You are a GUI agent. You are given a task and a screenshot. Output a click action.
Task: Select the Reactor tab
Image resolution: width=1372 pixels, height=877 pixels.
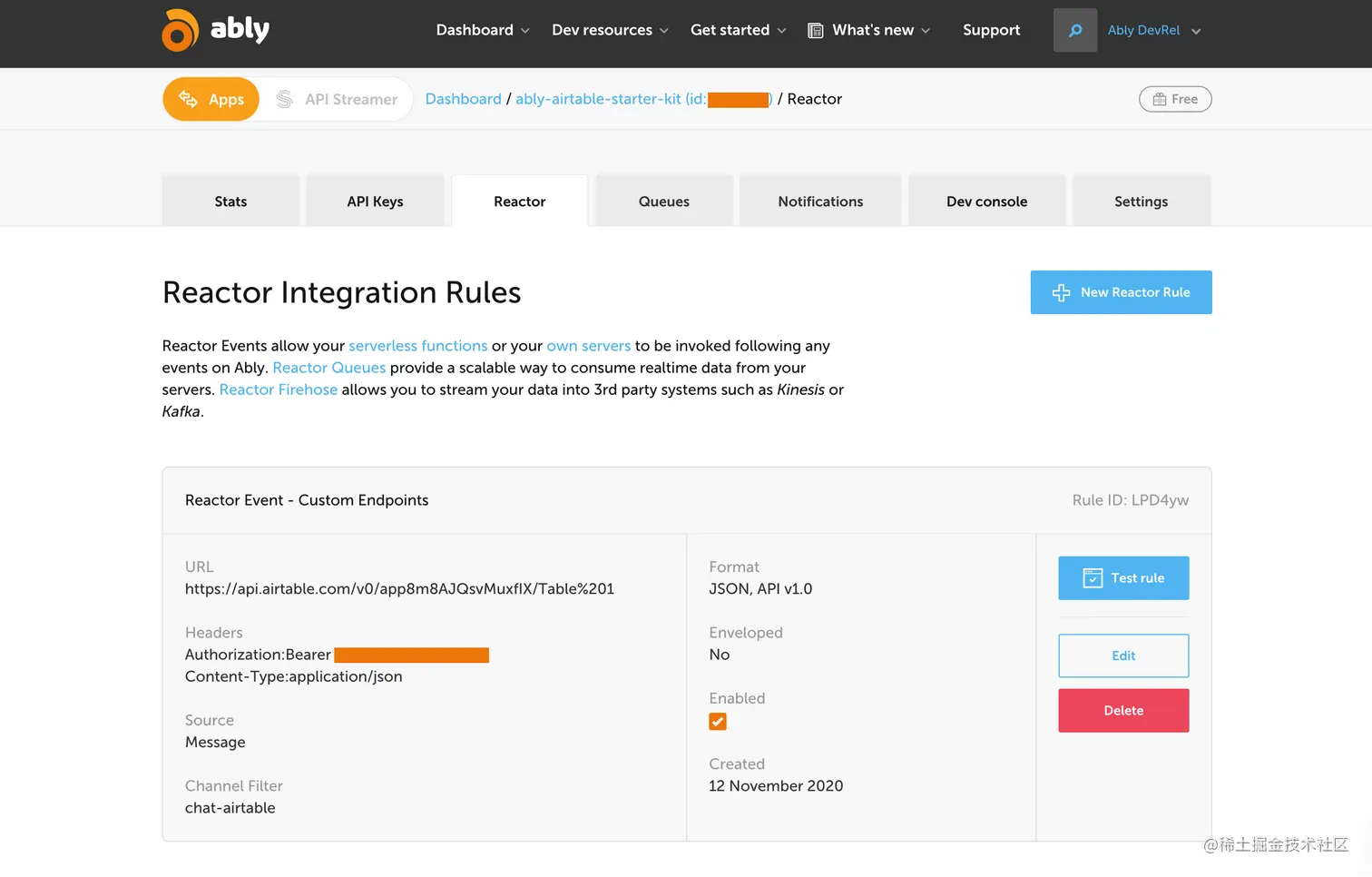click(x=519, y=201)
